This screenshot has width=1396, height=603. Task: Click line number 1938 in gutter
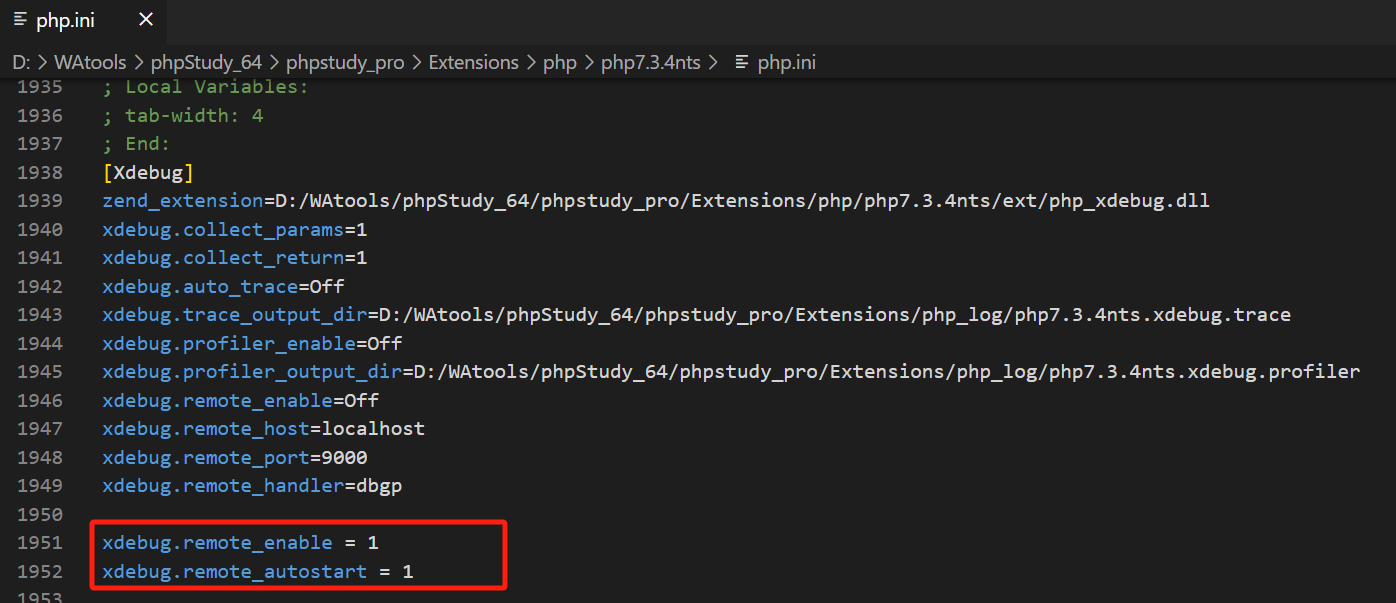click(x=40, y=173)
